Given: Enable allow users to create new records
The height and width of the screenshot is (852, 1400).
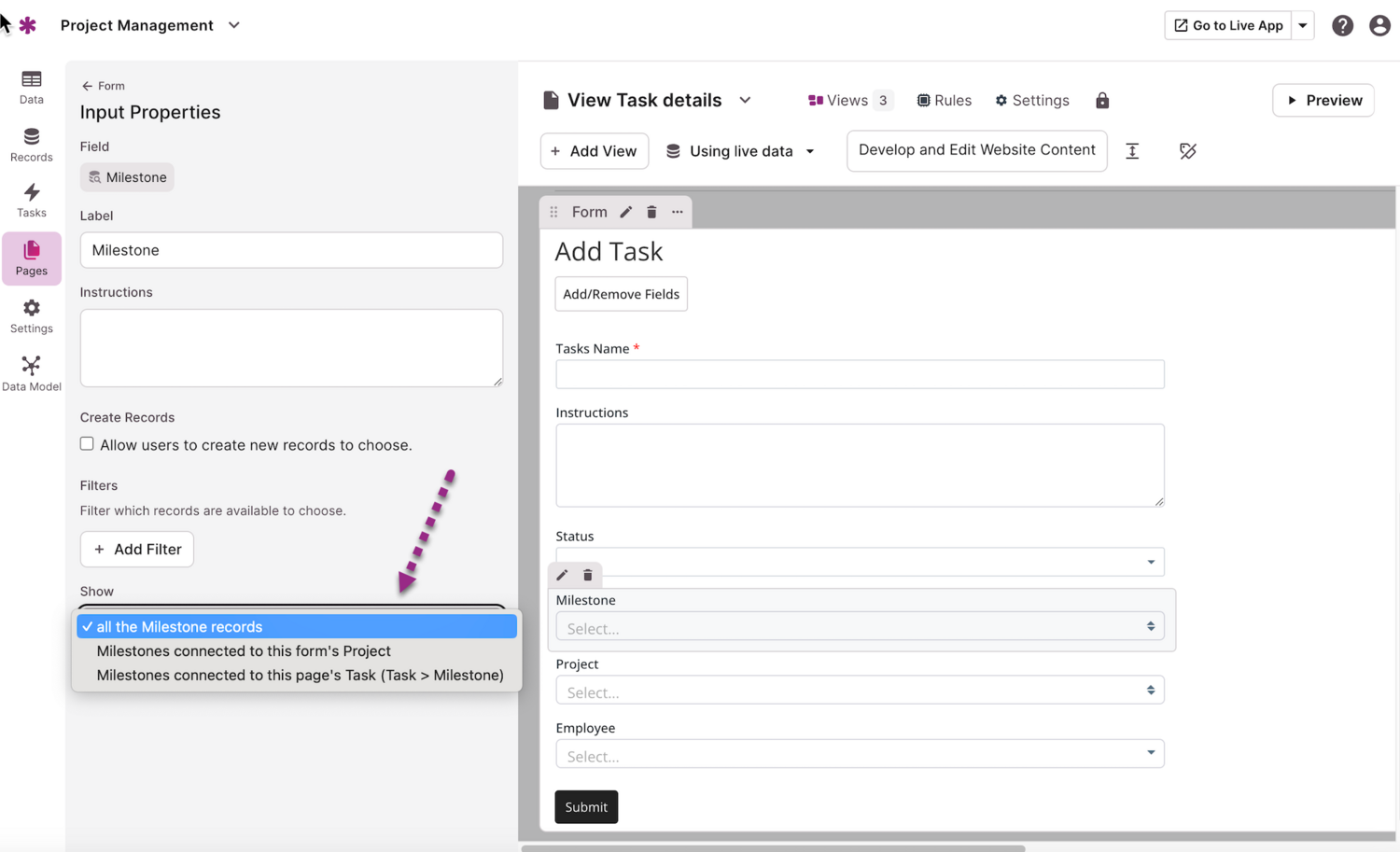Looking at the screenshot, I should [x=87, y=444].
